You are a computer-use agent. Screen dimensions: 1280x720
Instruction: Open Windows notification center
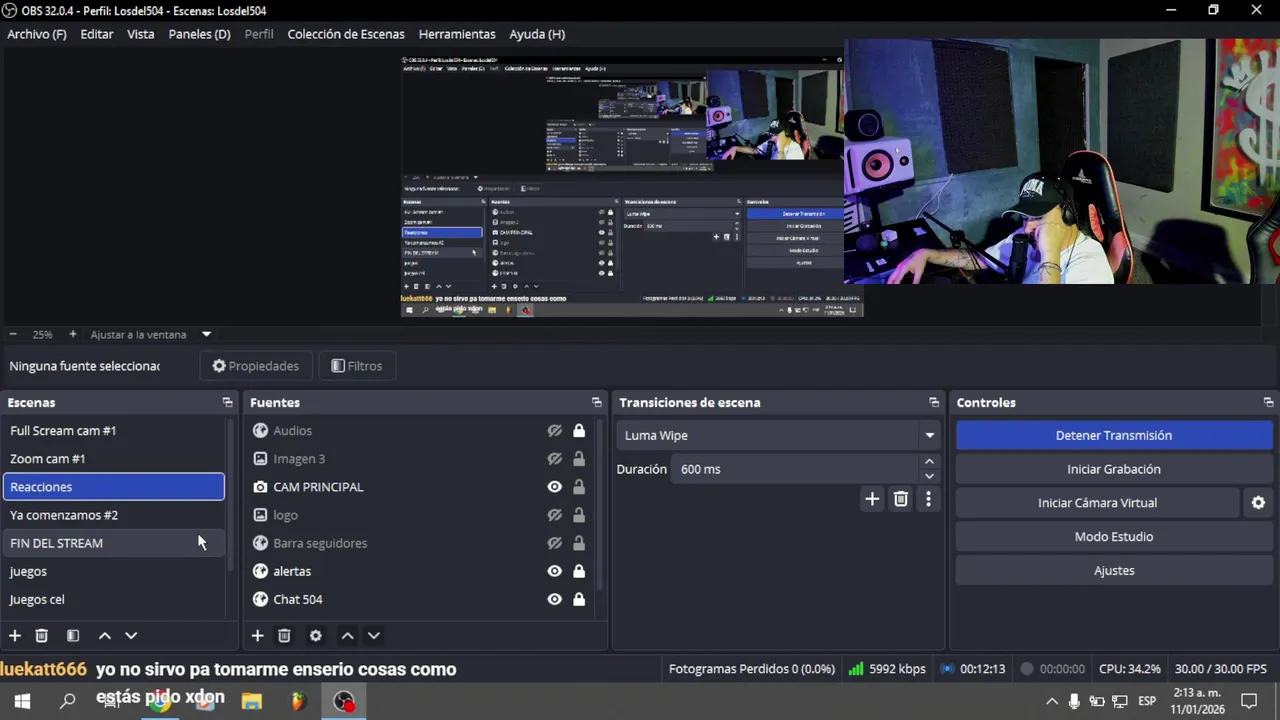click(1249, 701)
